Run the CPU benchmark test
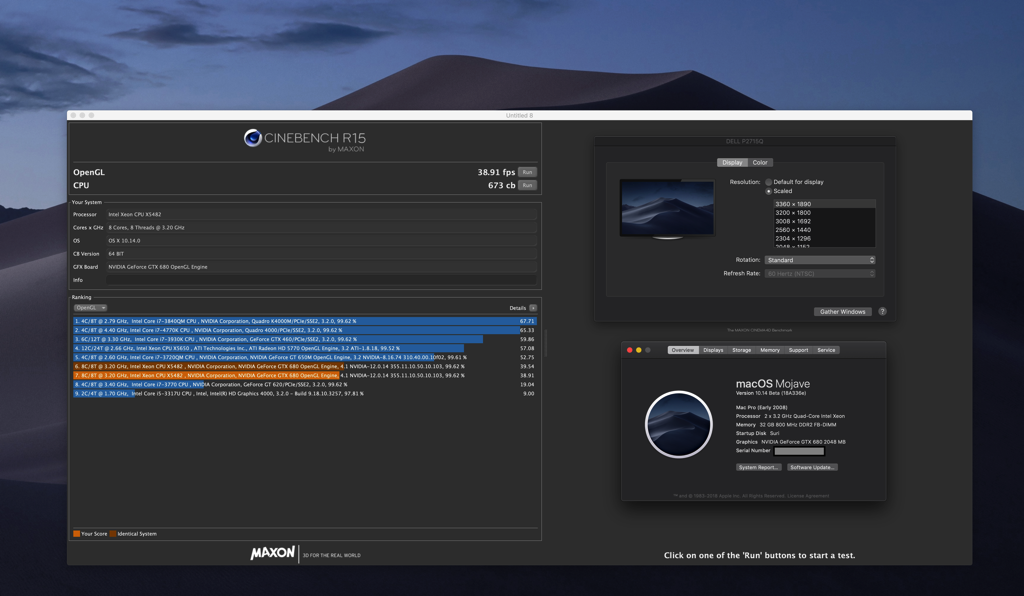 [x=527, y=185]
